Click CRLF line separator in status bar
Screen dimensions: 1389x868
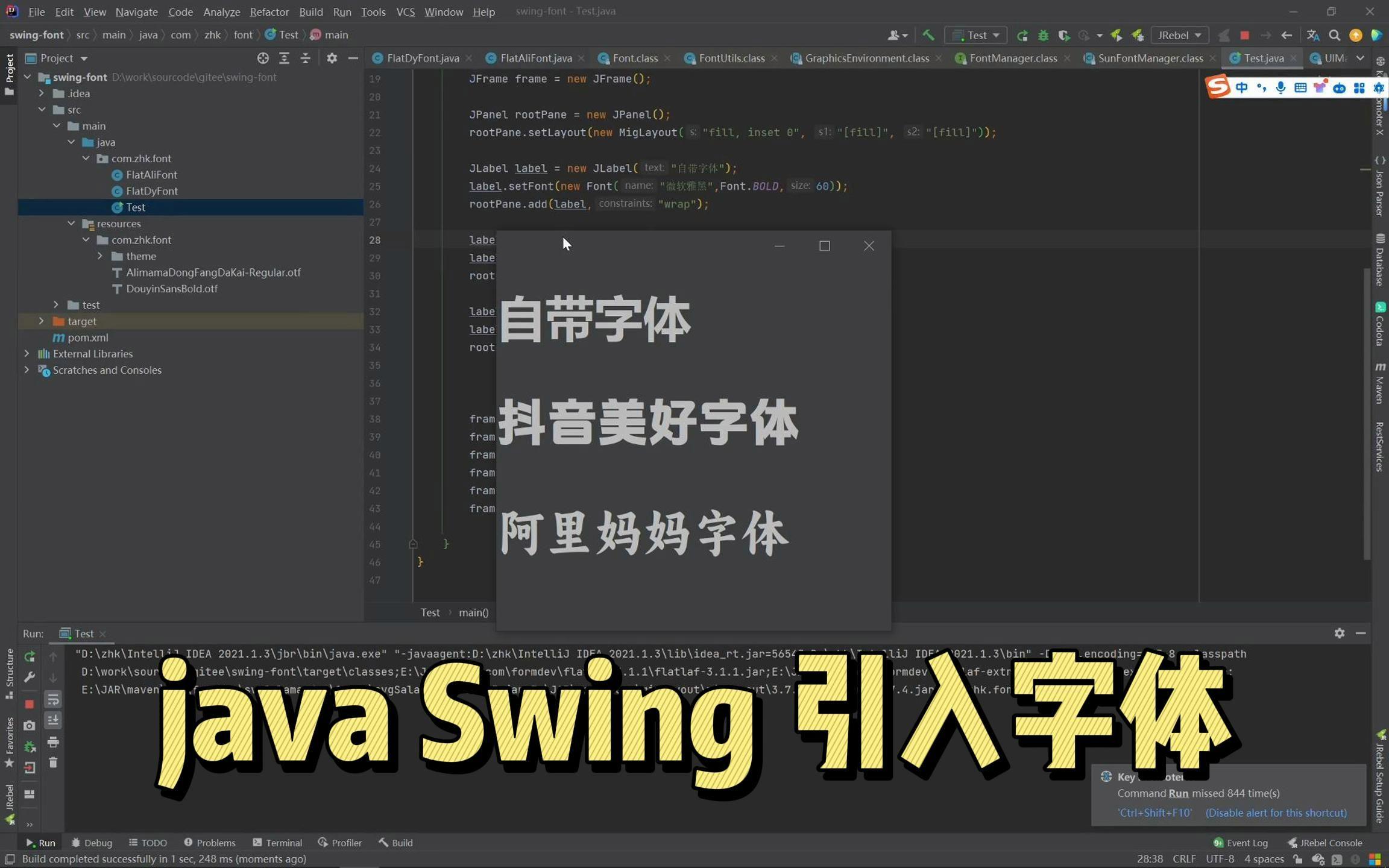pos(1184,859)
